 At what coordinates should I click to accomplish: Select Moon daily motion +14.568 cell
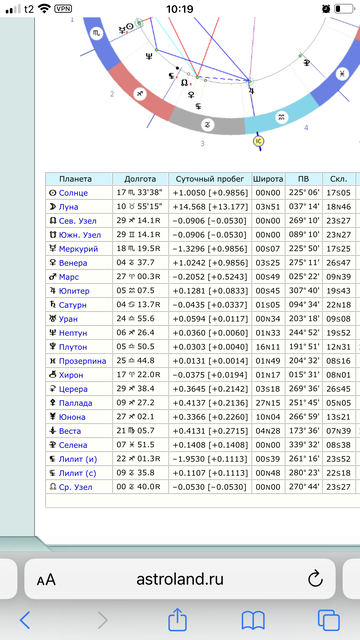[x=210, y=207]
